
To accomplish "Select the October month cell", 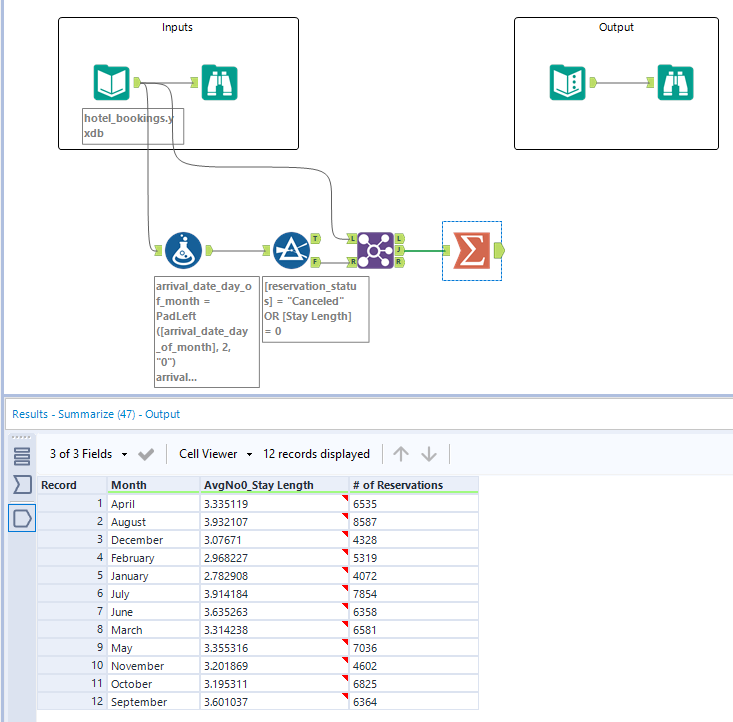I will (x=153, y=684).
